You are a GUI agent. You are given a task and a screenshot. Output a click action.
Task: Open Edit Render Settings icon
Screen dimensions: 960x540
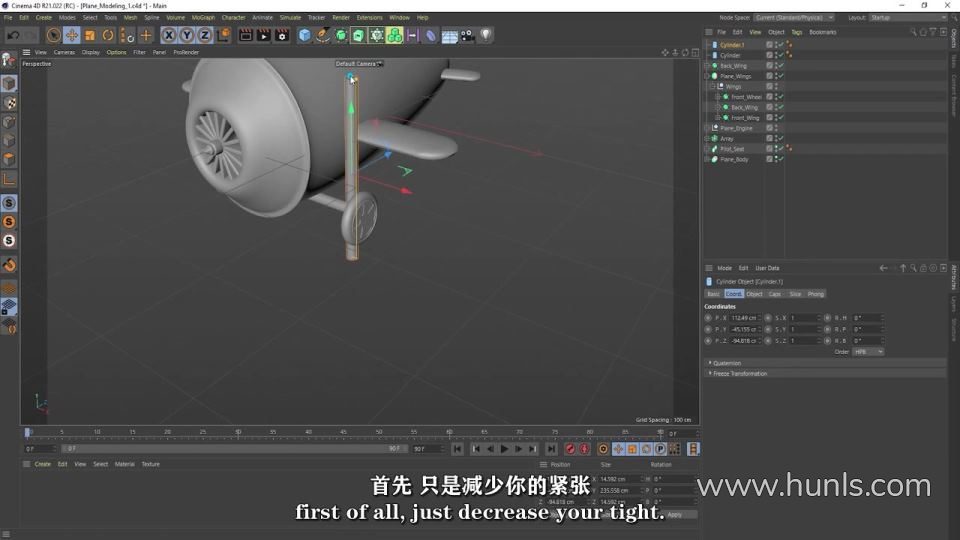[x=282, y=36]
